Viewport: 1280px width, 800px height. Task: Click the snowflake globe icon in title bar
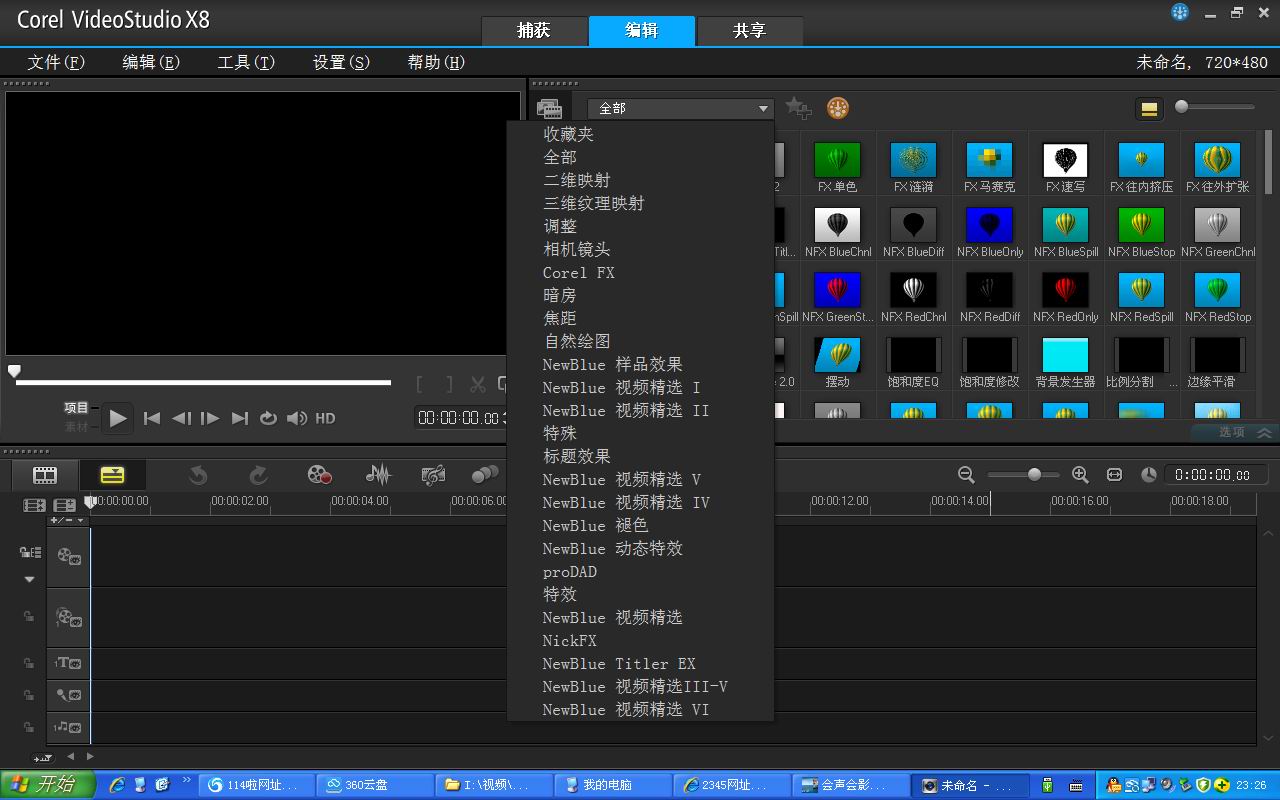coord(1181,12)
